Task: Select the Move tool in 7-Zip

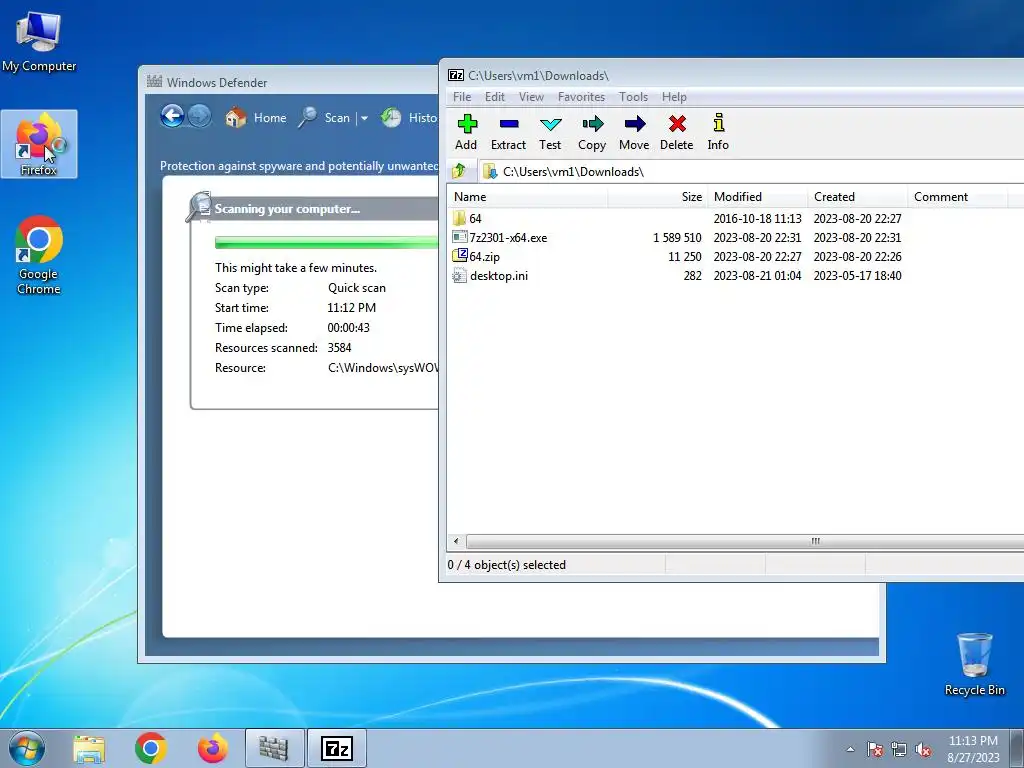Action: click(x=634, y=133)
